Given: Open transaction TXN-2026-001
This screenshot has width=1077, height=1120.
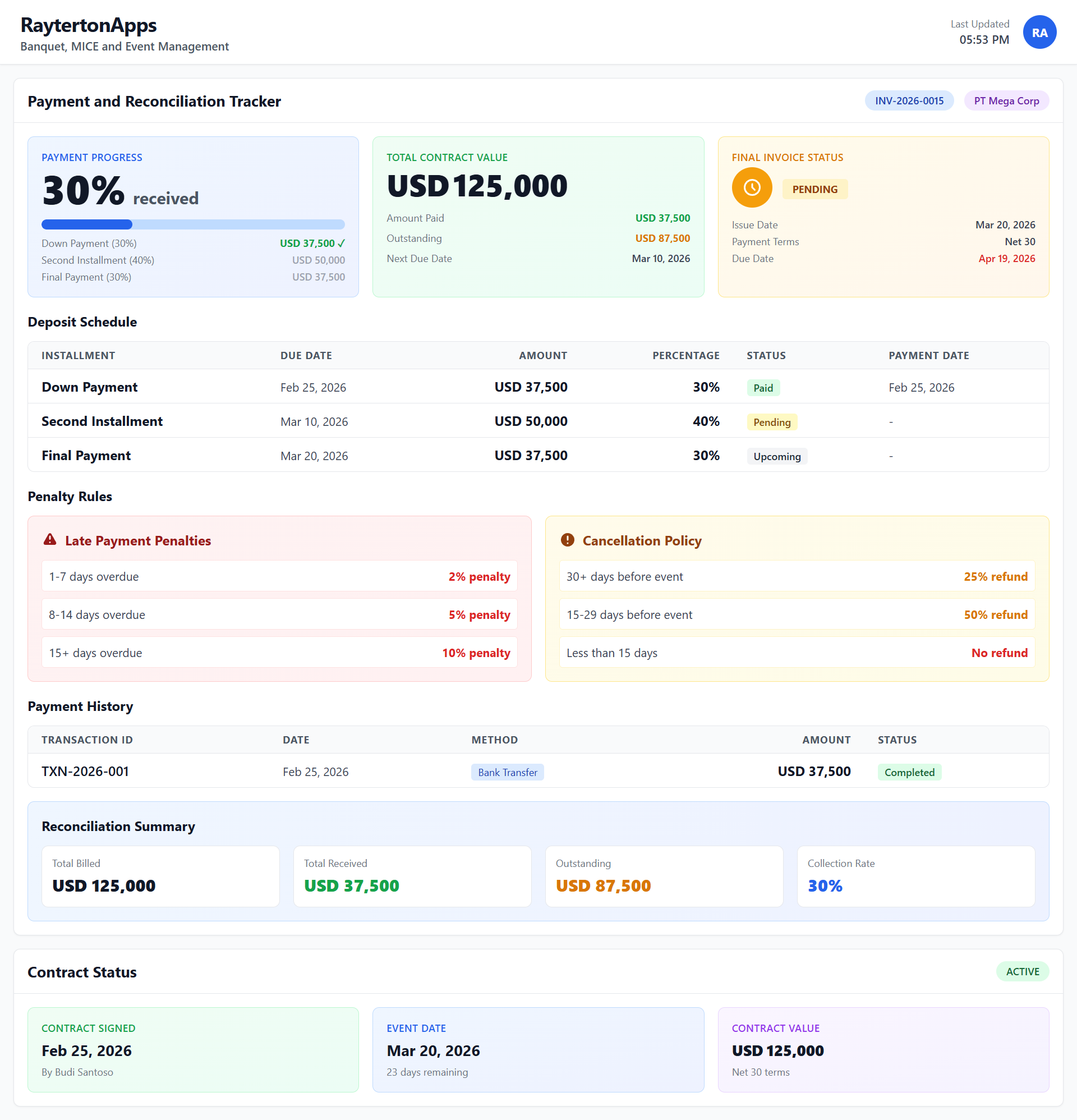Looking at the screenshot, I should (x=85, y=772).
